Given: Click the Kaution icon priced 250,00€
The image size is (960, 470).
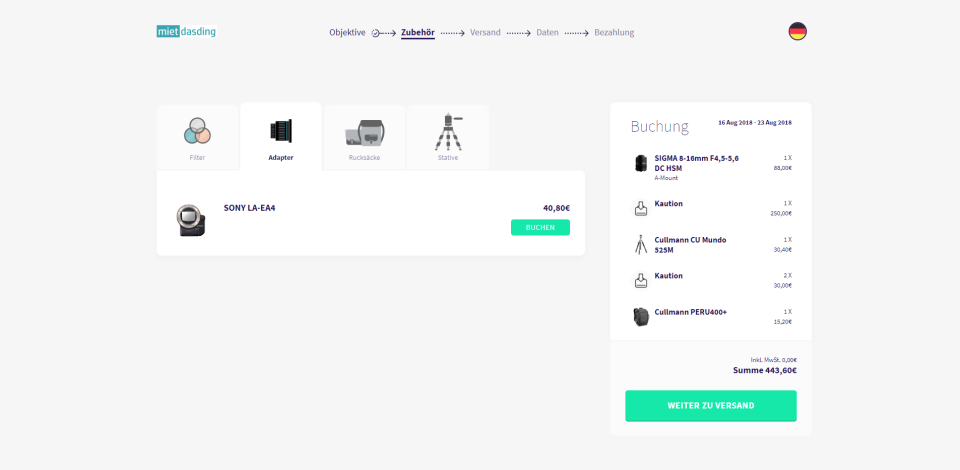Looking at the screenshot, I should tap(640, 208).
